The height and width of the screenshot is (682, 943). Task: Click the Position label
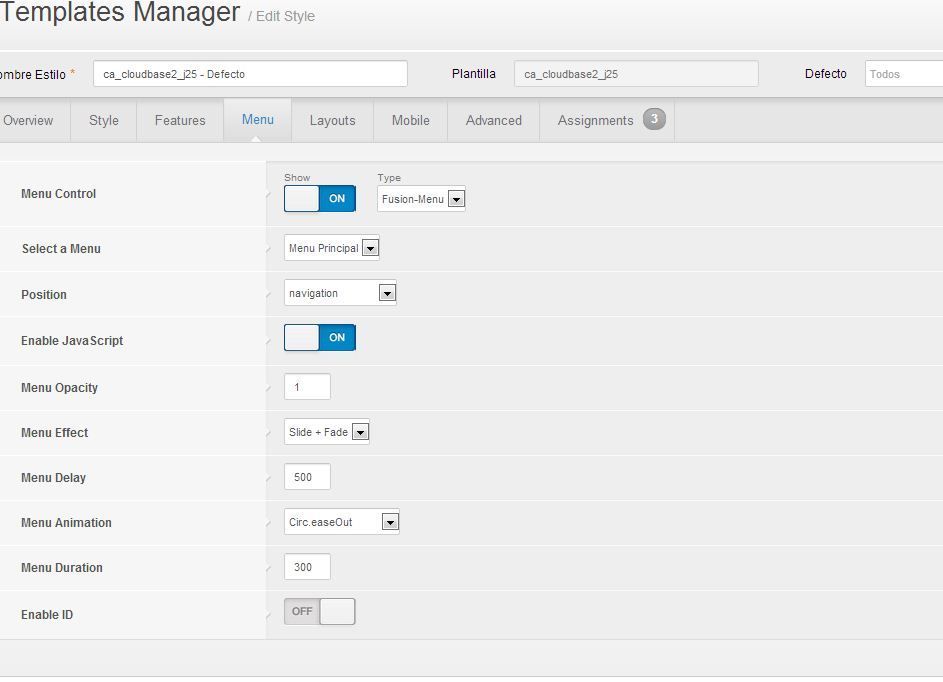(44, 295)
